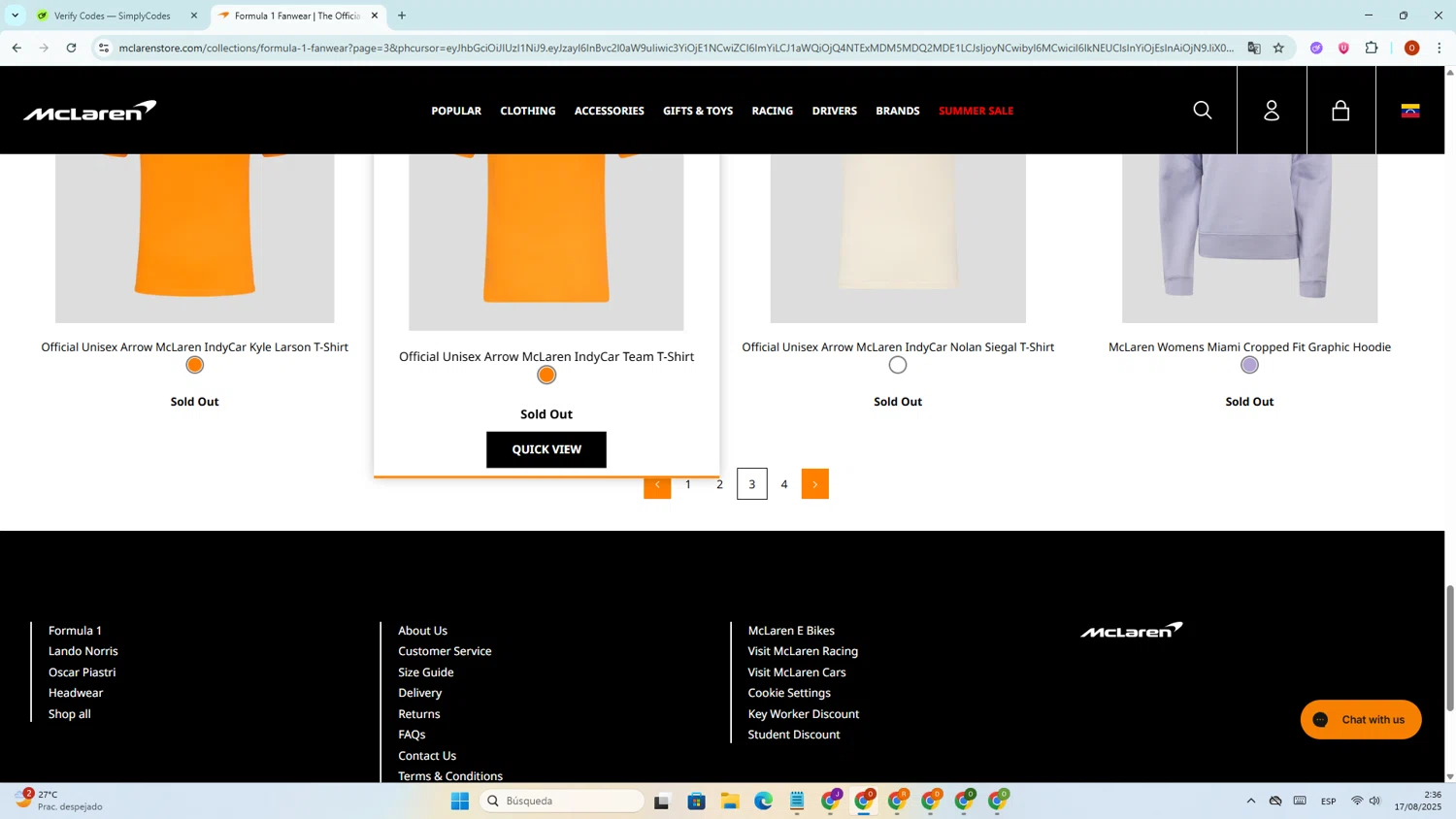
Task: Click the lilac cropped hoodie product image
Action: click(1249, 238)
